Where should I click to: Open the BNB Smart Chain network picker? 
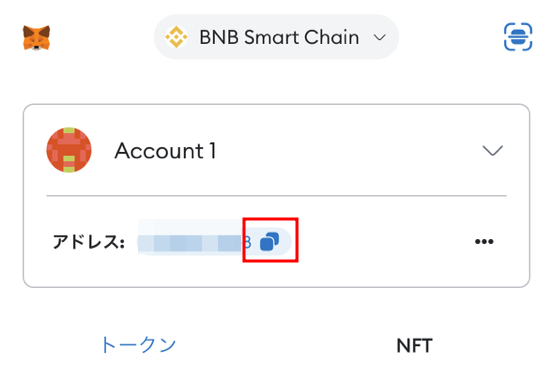point(276,37)
